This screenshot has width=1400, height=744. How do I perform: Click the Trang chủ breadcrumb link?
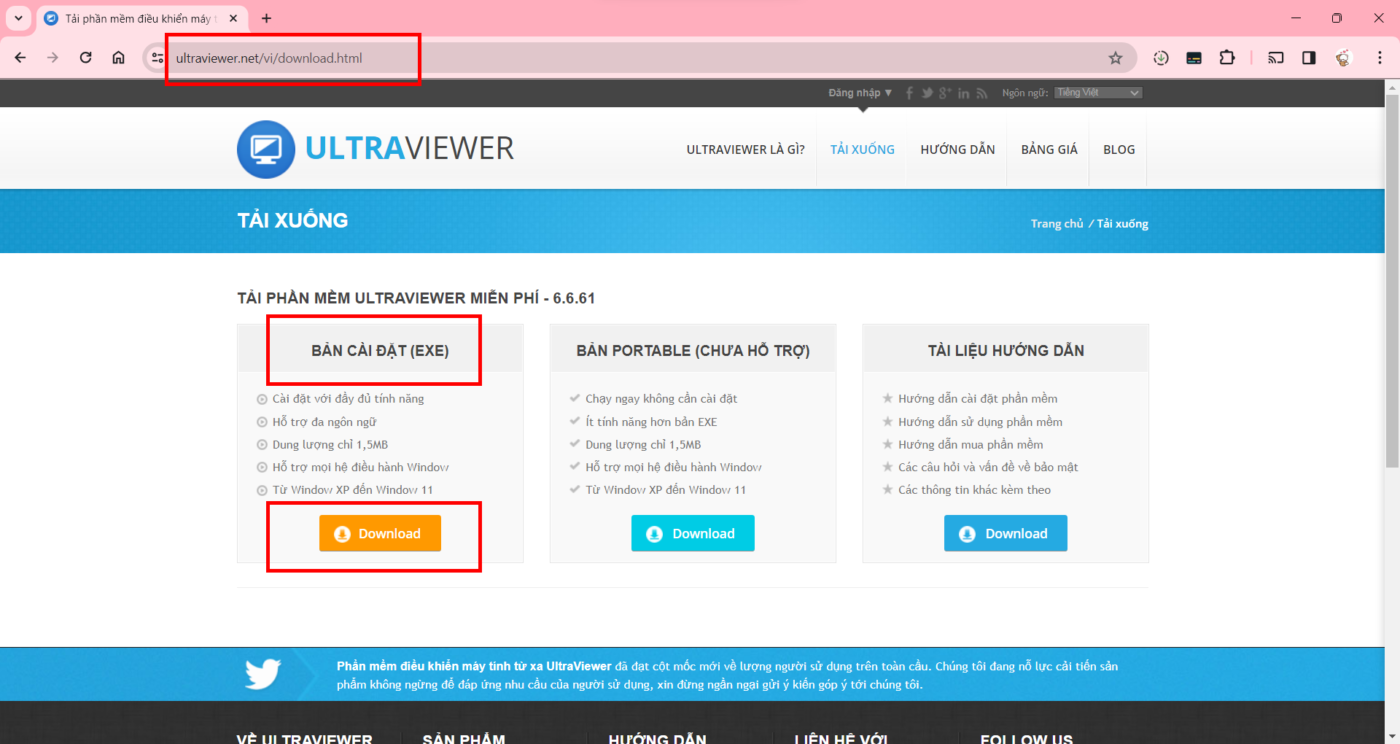coord(1057,224)
